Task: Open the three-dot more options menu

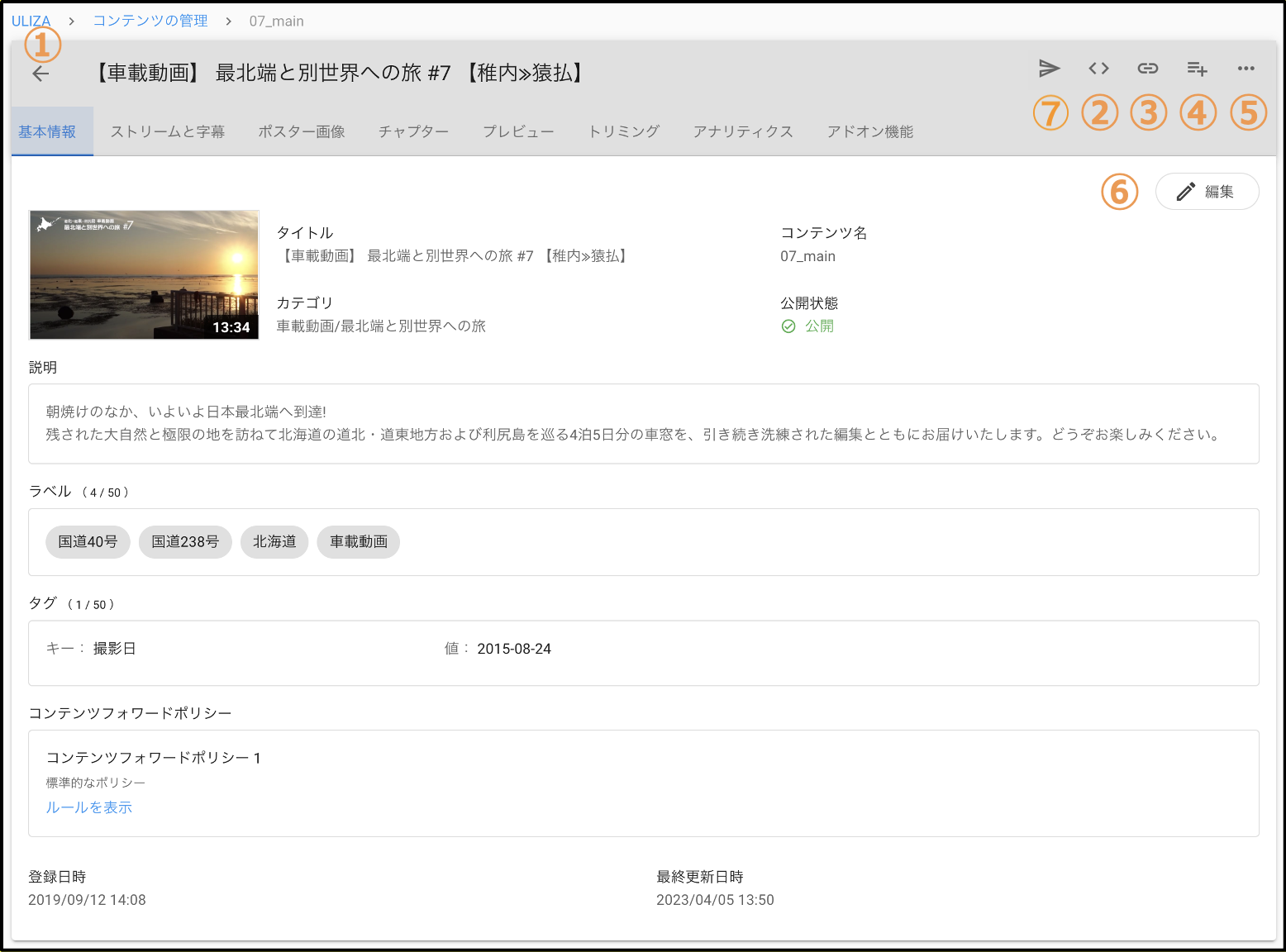Action: [1246, 69]
